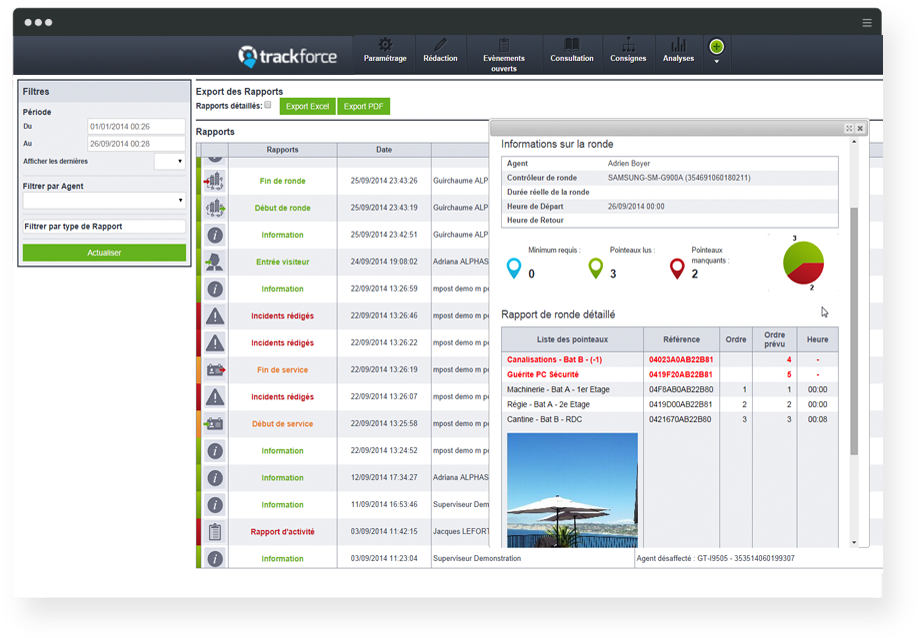Click the Du start date field
The width and height of the screenshot is (918, 638).
(136, 127)
